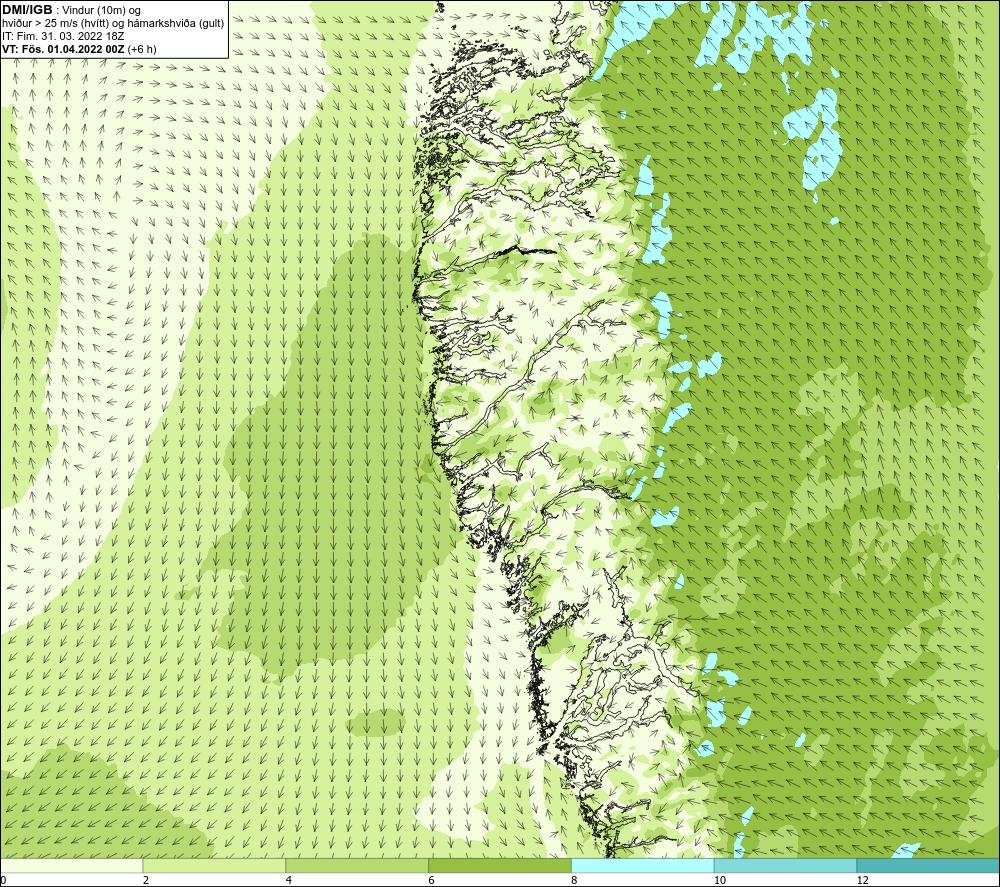Click the '8' label on the scale
Image resolution: width=1000 pixels, height=887 pixels.
click(x=575, y=880)
